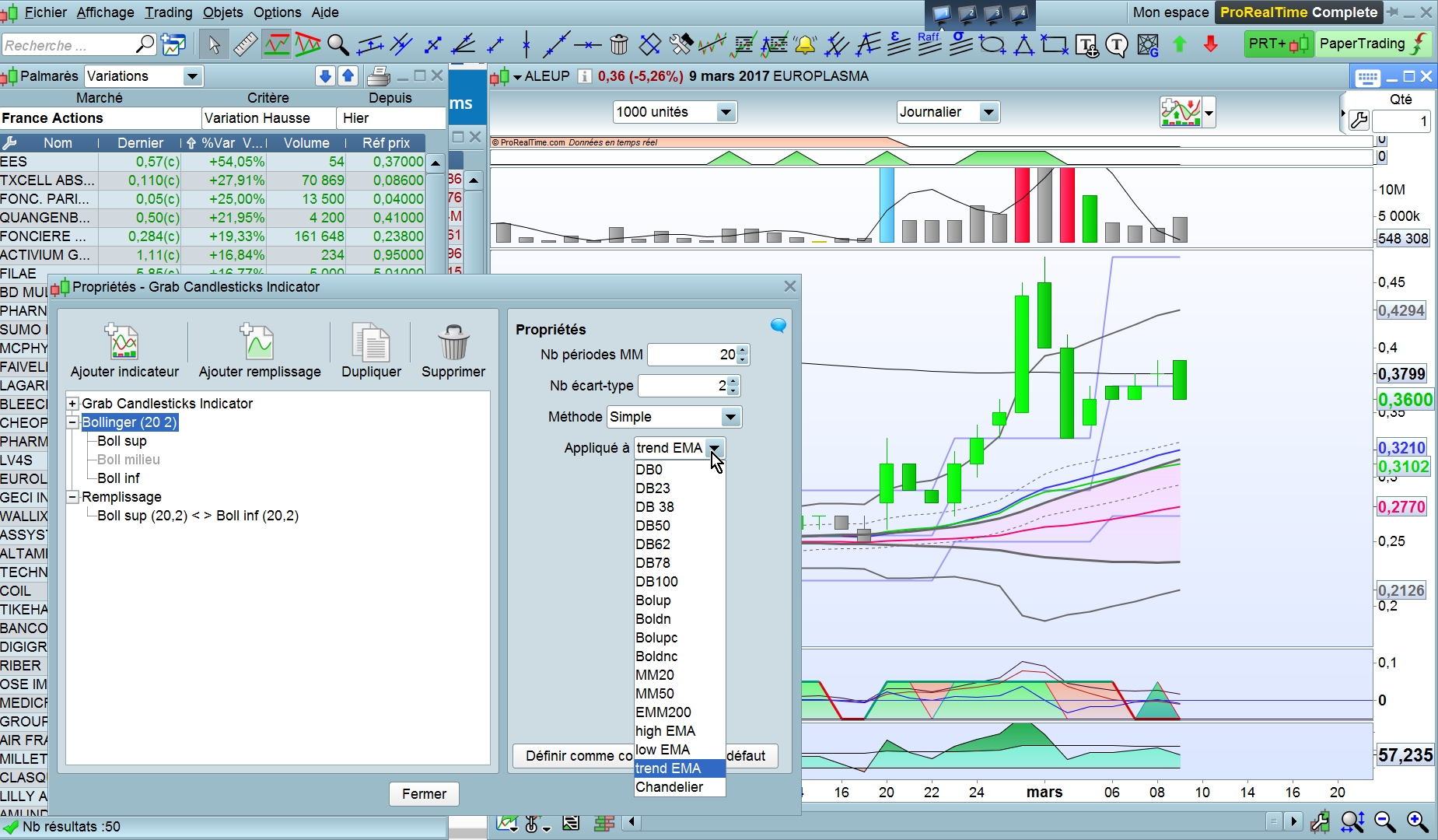Click the Qté quantity field
Image resolution: width=1438 pixels, height=840 pixels.
click(1401, 121)
